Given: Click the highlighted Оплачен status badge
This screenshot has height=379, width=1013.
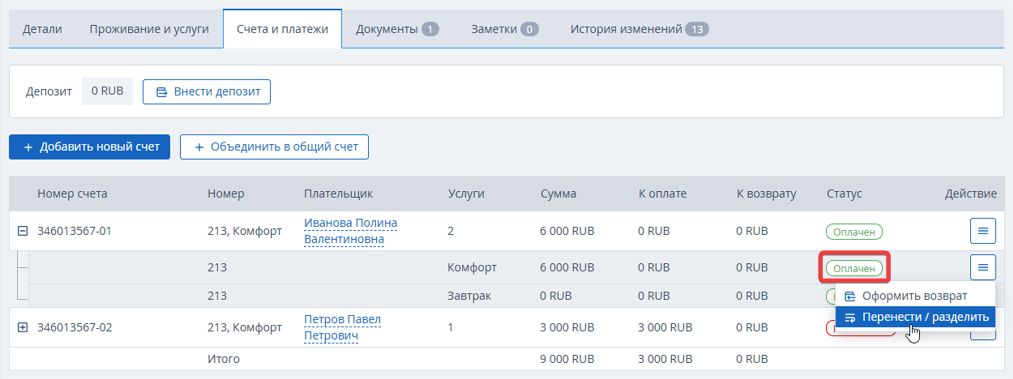Looking at the screenshot, I should pyautogui.click(x=854, y=267).
